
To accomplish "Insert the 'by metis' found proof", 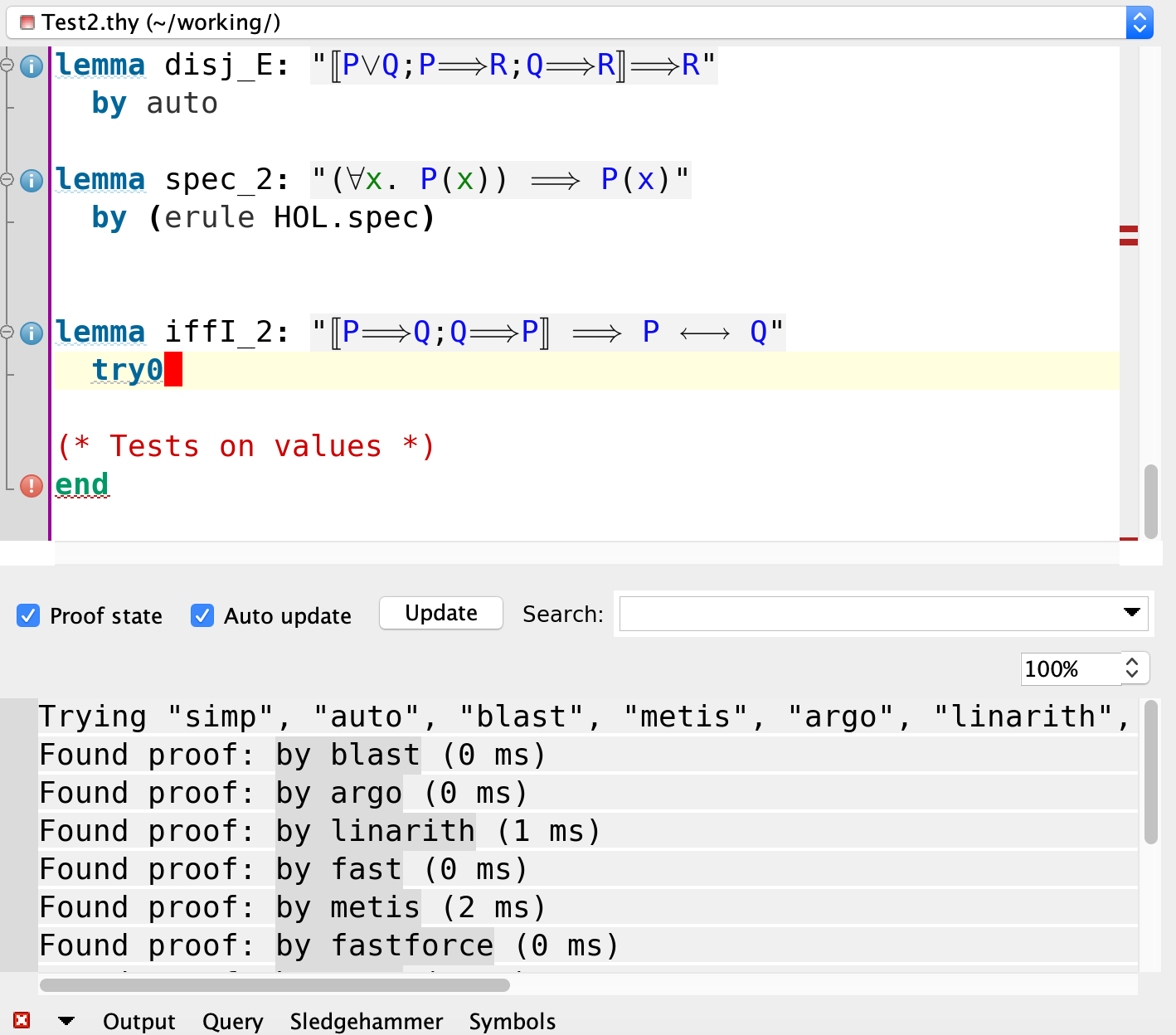I will 348,907.
